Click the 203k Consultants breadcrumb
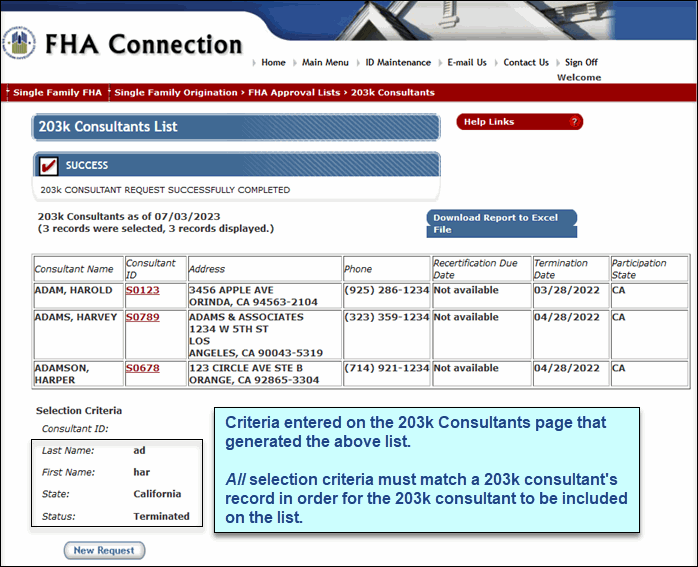This screenshot has width=698, height=567. (x=393, y=93)
